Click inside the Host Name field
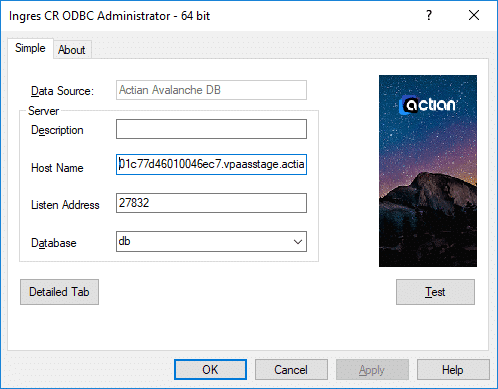The height and width of the screenshot is (389, 498). [x=211, y=164]
